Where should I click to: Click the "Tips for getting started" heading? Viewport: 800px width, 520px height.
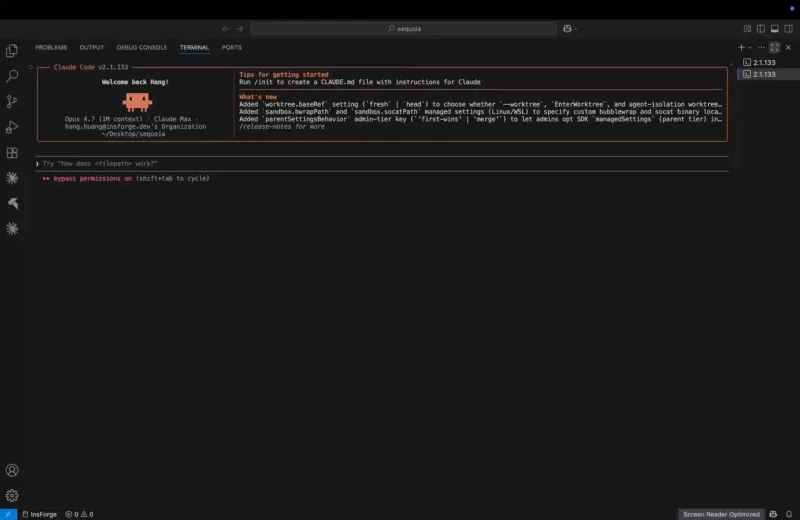coord(284,75)
